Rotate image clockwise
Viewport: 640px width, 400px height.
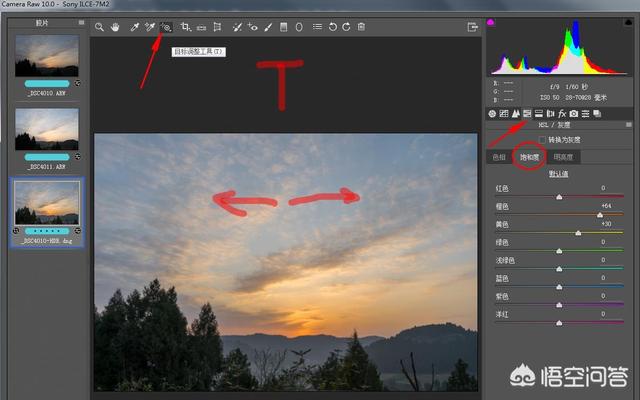click(x=347, y=27)
